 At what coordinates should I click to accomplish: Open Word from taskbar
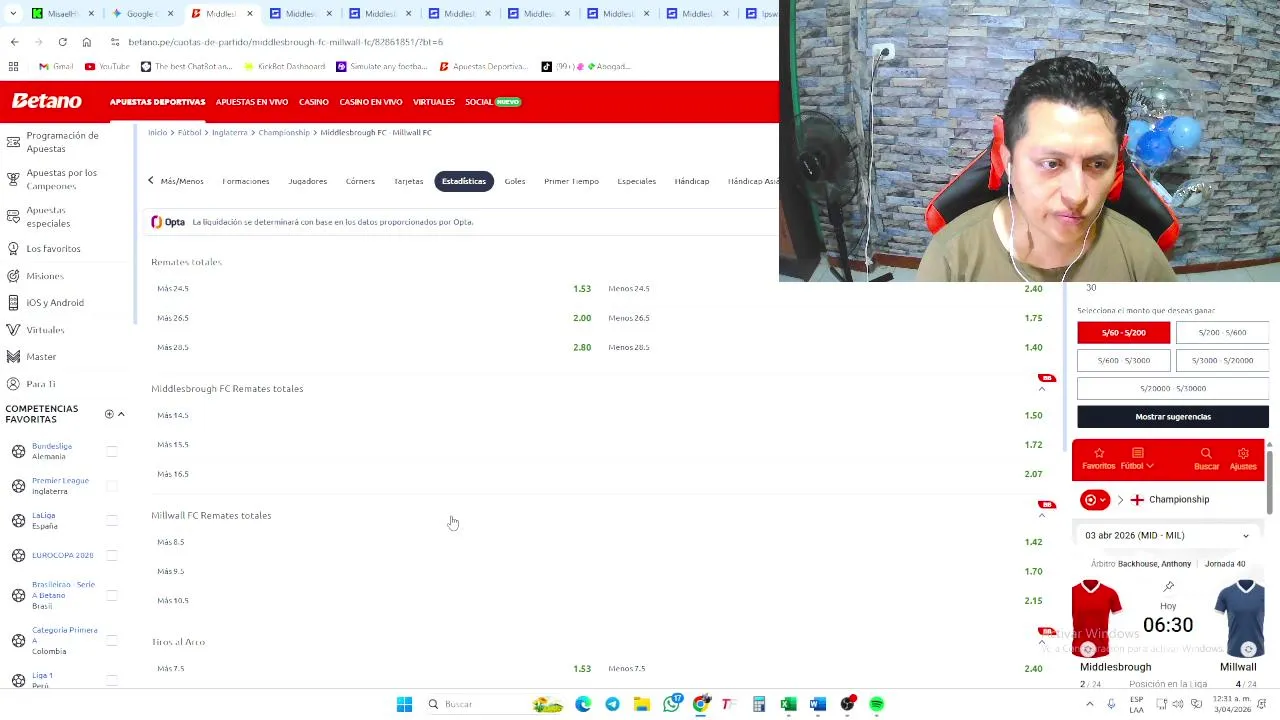pyautogui.click(x=817, y=704)
